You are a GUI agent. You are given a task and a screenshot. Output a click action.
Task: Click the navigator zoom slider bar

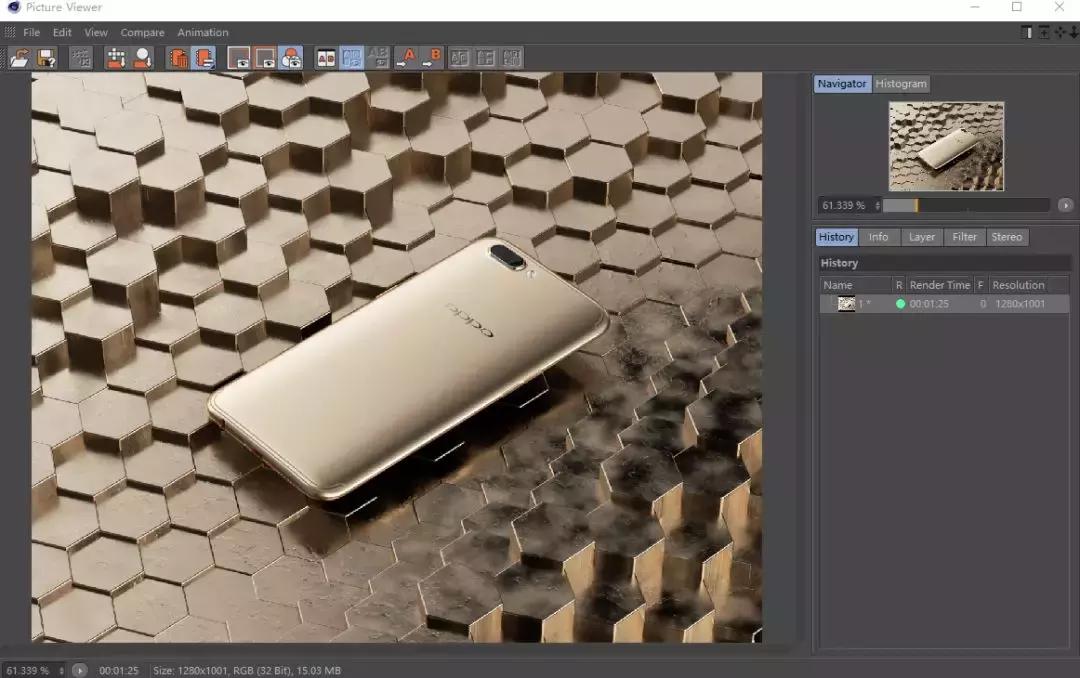pyautogui.click(x=965, y=205)
